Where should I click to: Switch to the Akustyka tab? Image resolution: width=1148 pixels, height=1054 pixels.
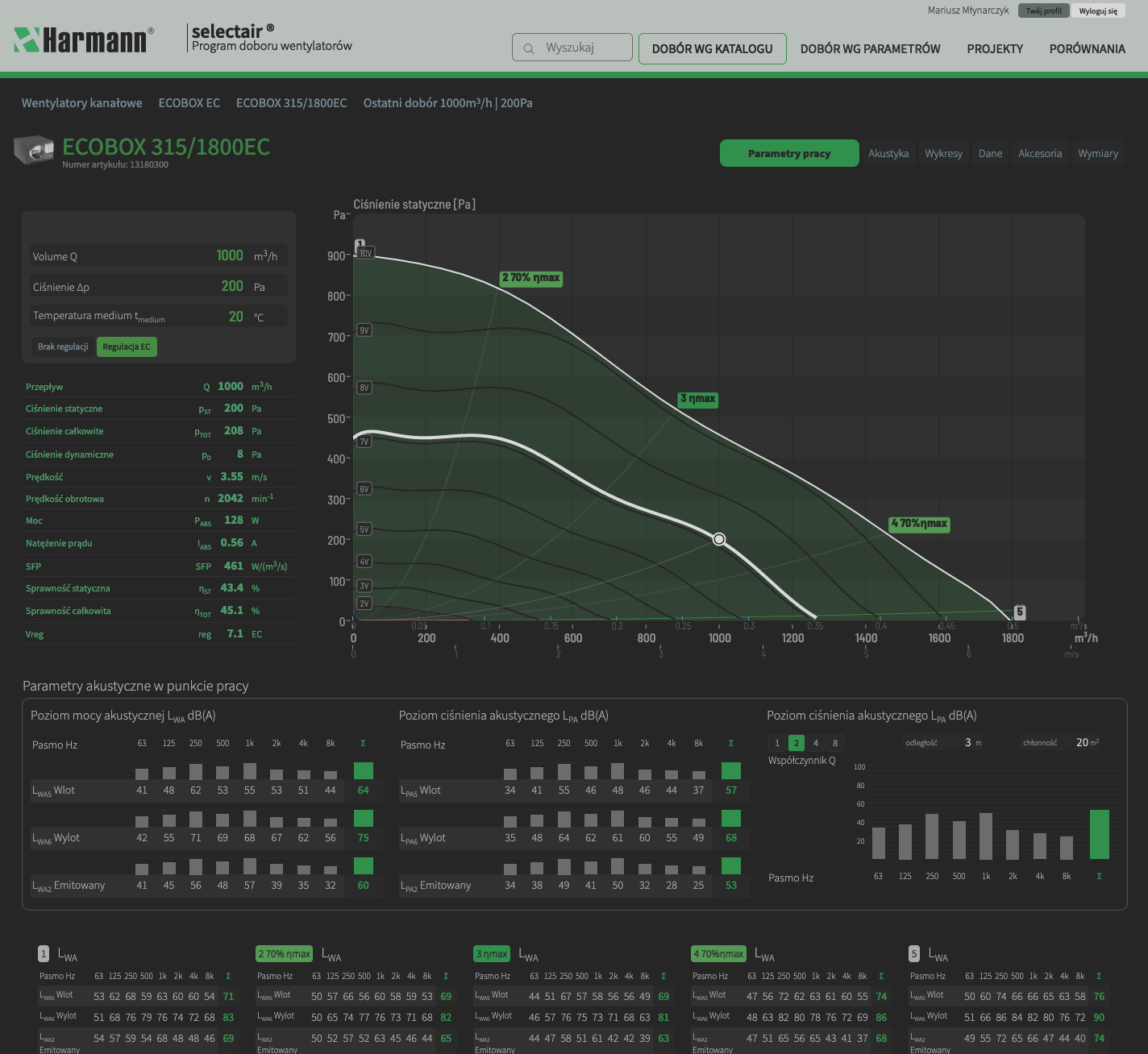(x=888, y=153)
